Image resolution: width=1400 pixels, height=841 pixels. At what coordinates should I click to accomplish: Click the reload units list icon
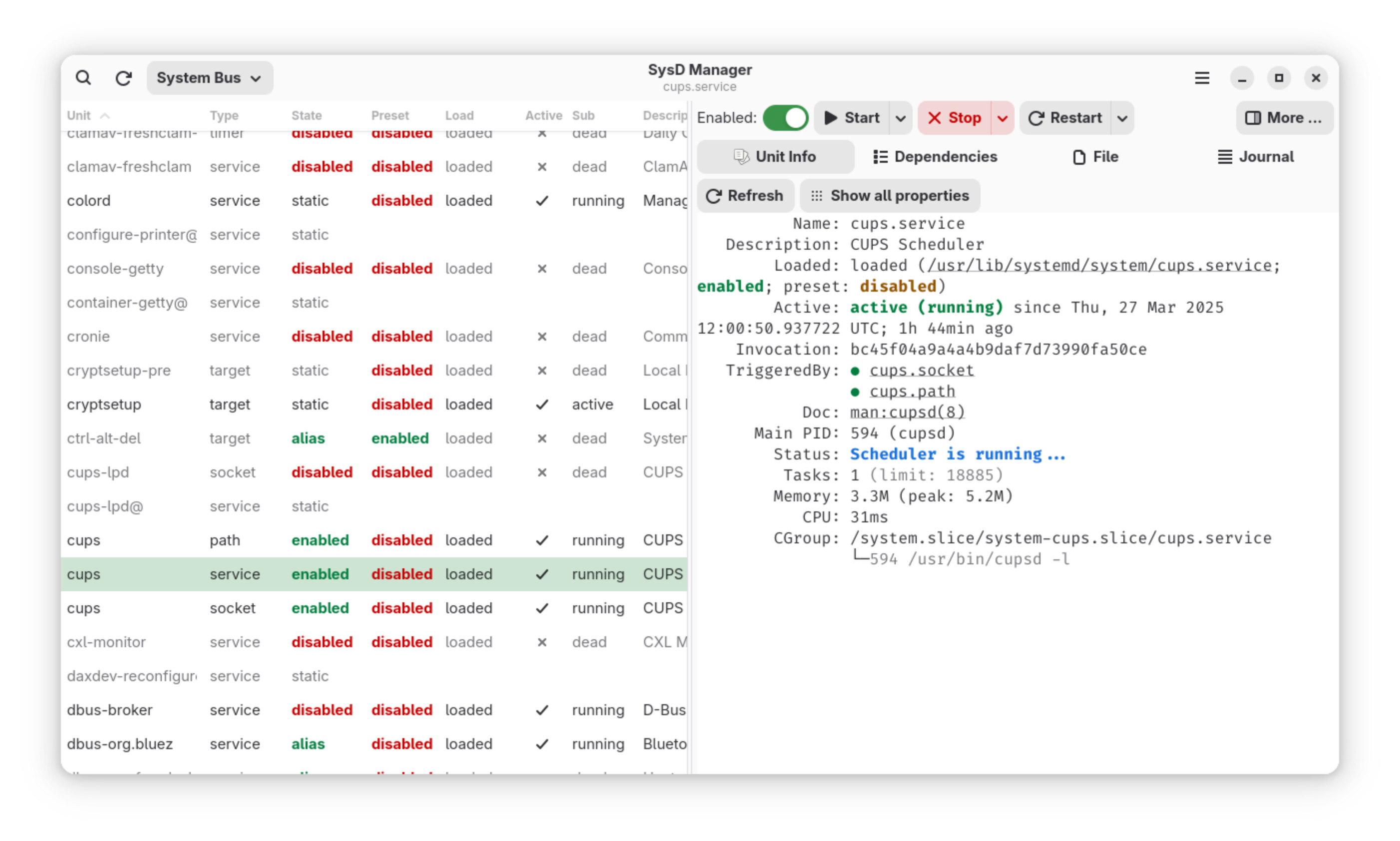[123, 77]
